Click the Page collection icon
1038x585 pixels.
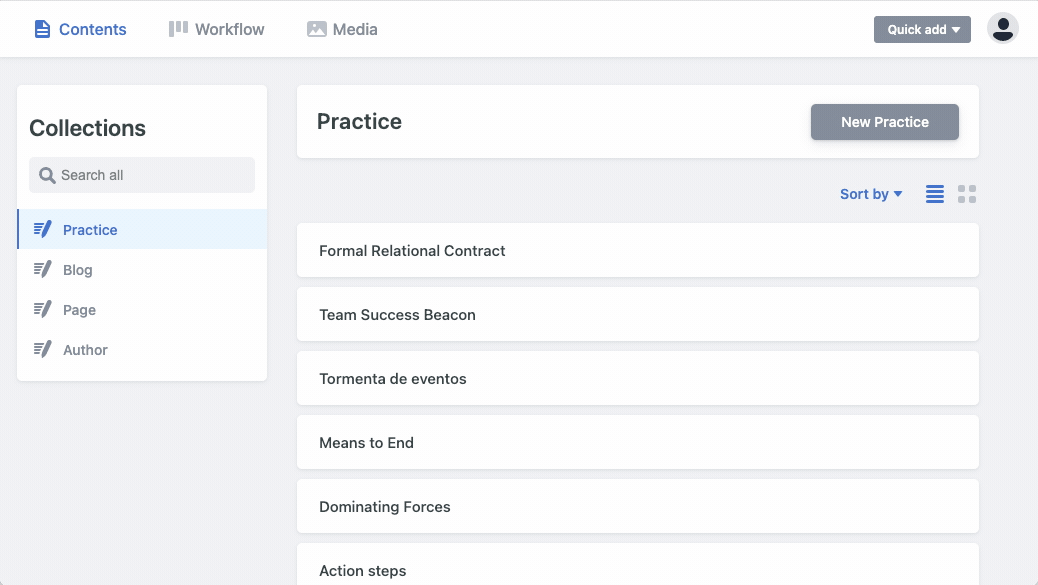(x=43, y=309)
